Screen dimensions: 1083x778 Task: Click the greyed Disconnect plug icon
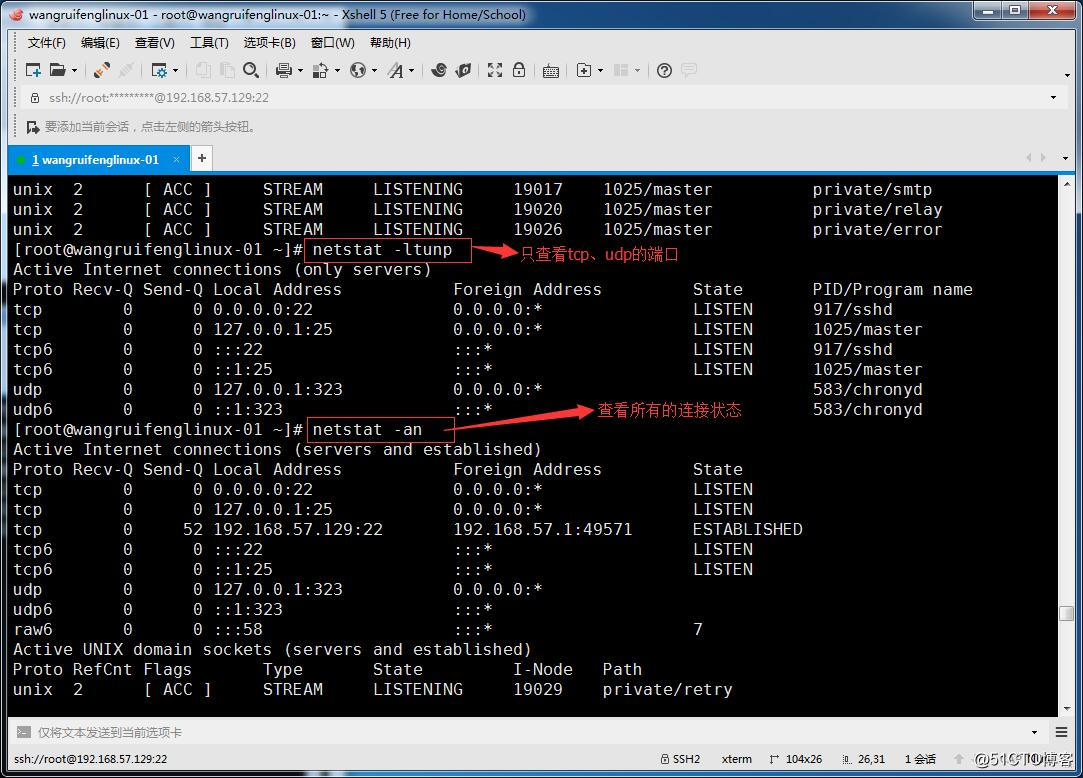point(126,70)
